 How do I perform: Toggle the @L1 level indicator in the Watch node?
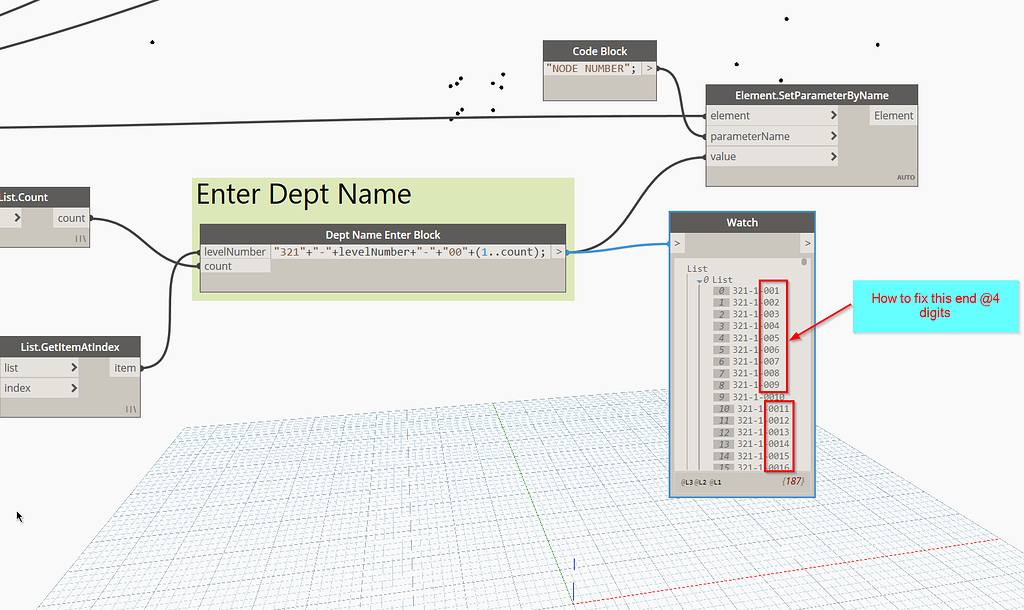click(x=714, y=482)
